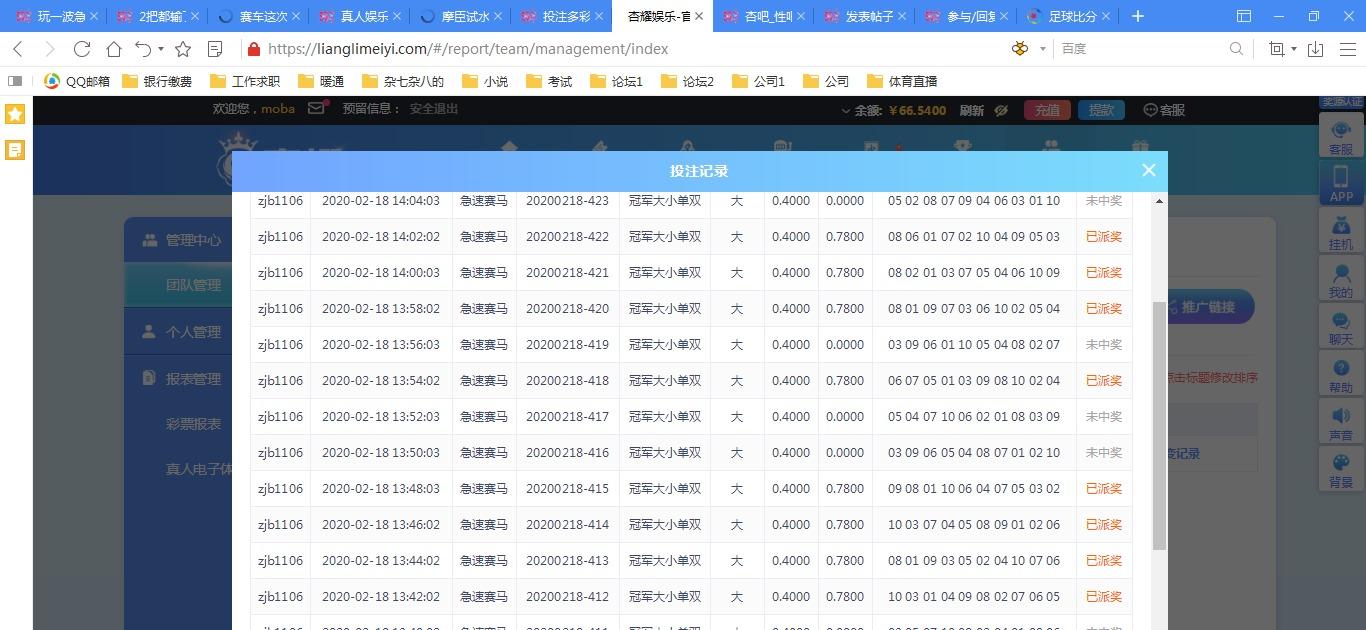Open 论坛1 bookmark folder
The image size is (1366, 630).
tap(617, 81)
